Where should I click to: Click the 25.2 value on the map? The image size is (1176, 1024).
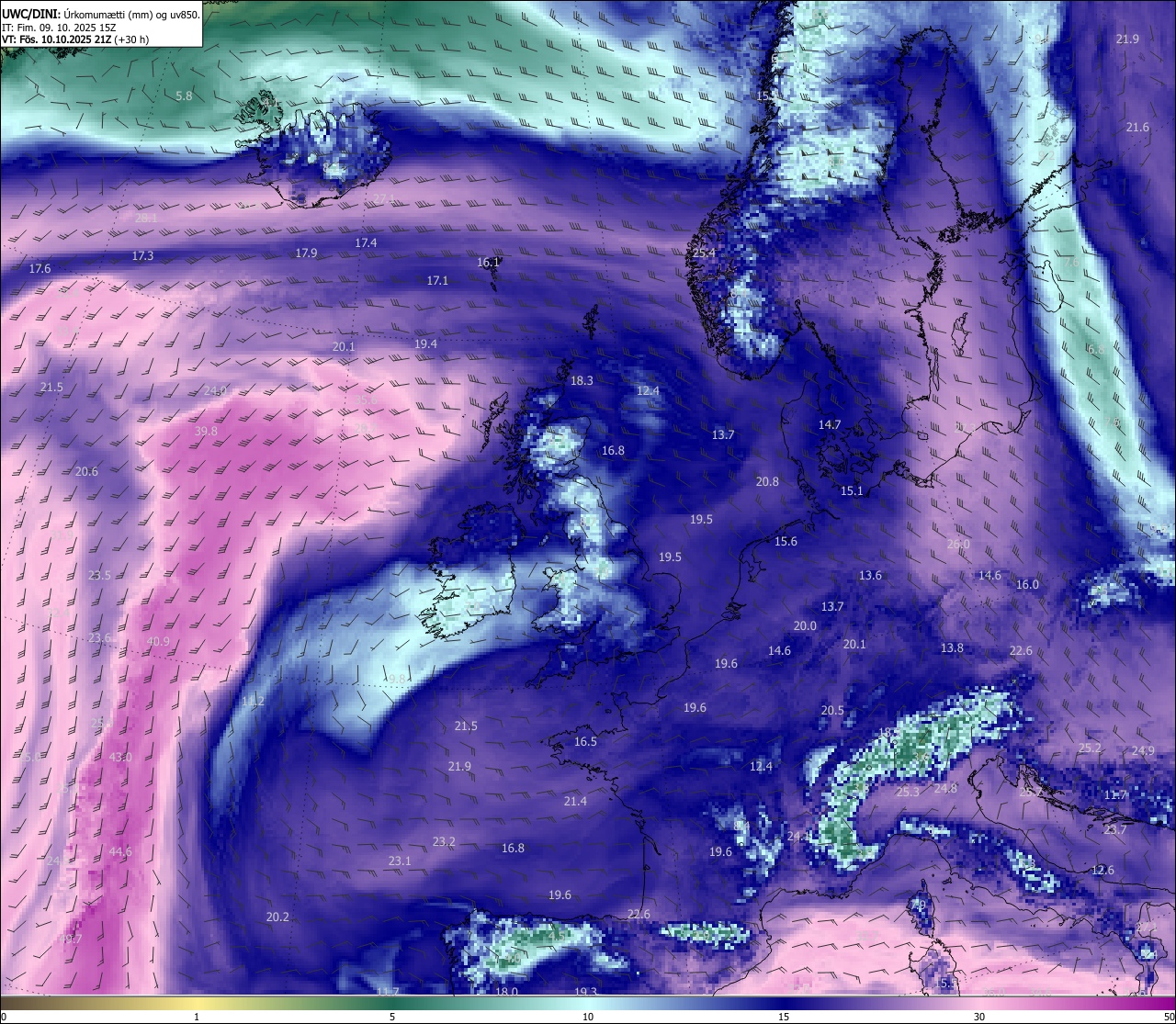pyautogui.click(x=1090, y=748)
